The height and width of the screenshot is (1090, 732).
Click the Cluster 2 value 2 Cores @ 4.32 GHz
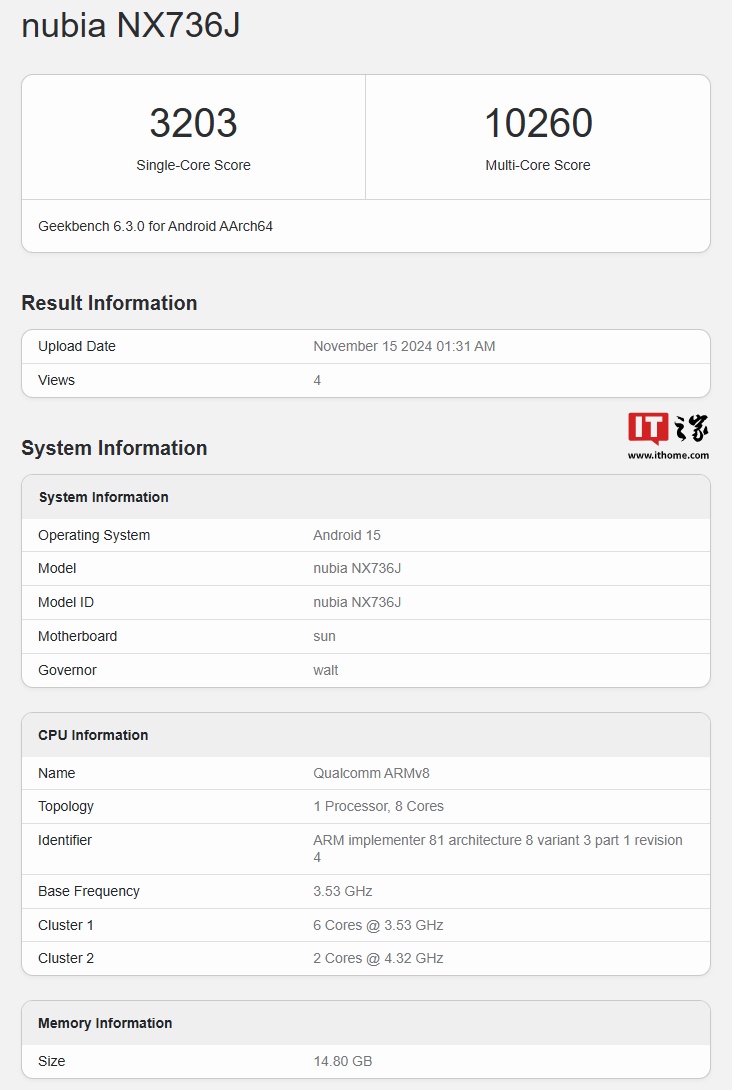[378, 958]
